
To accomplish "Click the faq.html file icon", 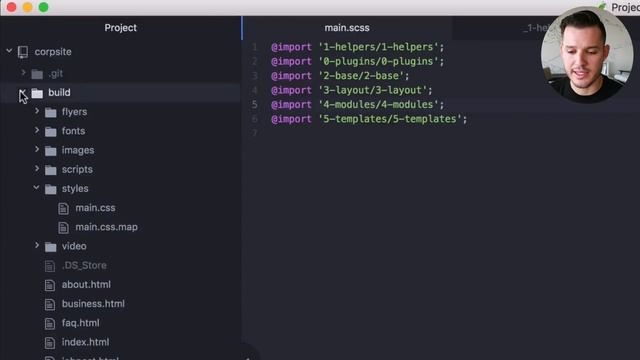I will coord(50,324).
